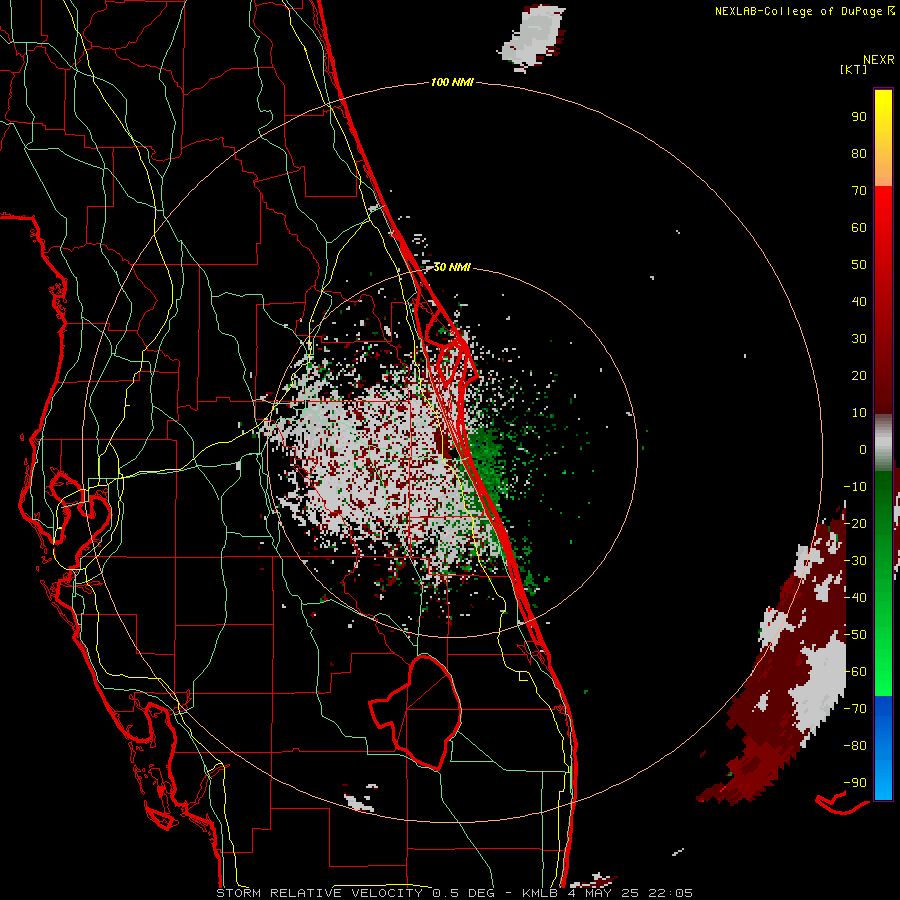Click the -60 value on the velocity scale

pyautogui.click(x=855, y=672)
